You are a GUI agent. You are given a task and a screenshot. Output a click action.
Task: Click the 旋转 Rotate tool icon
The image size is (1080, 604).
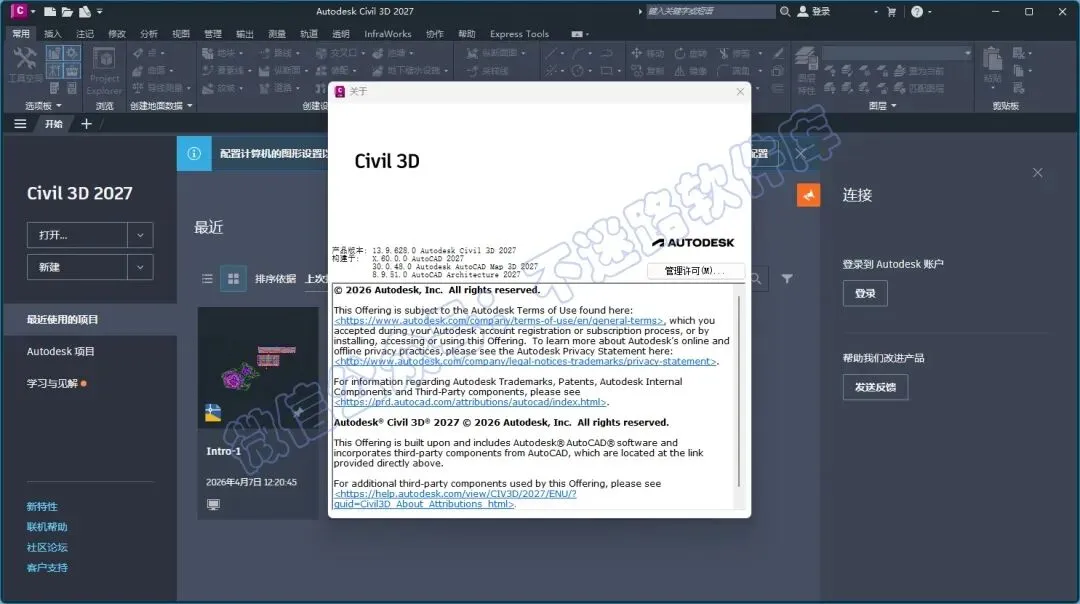pos(680,53)
